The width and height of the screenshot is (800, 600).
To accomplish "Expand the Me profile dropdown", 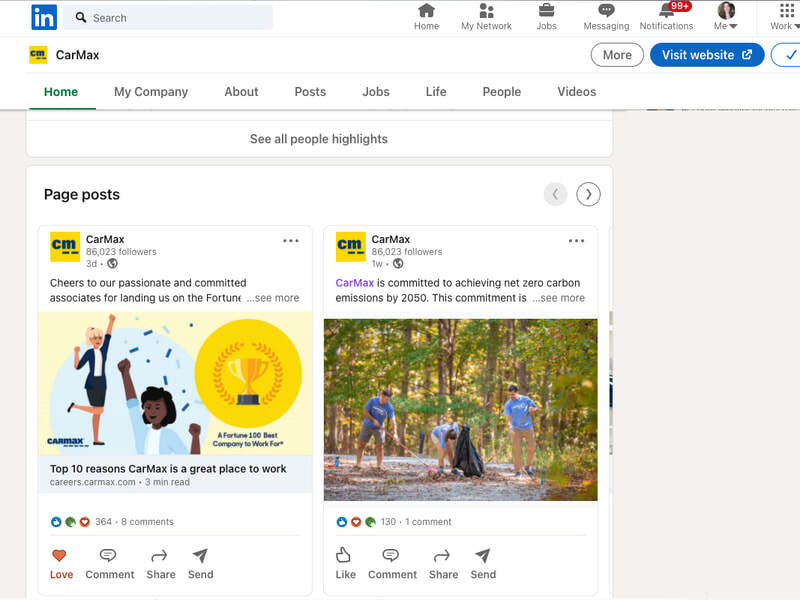I will (x=726, y=17).
